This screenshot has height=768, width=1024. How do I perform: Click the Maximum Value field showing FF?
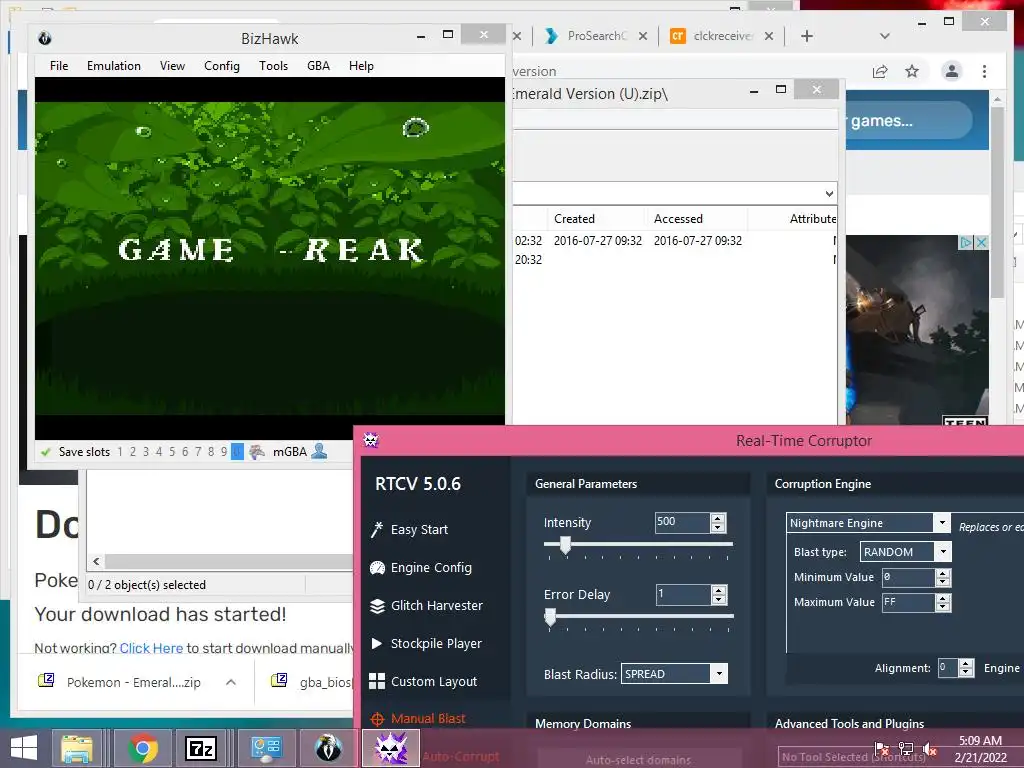908,602
